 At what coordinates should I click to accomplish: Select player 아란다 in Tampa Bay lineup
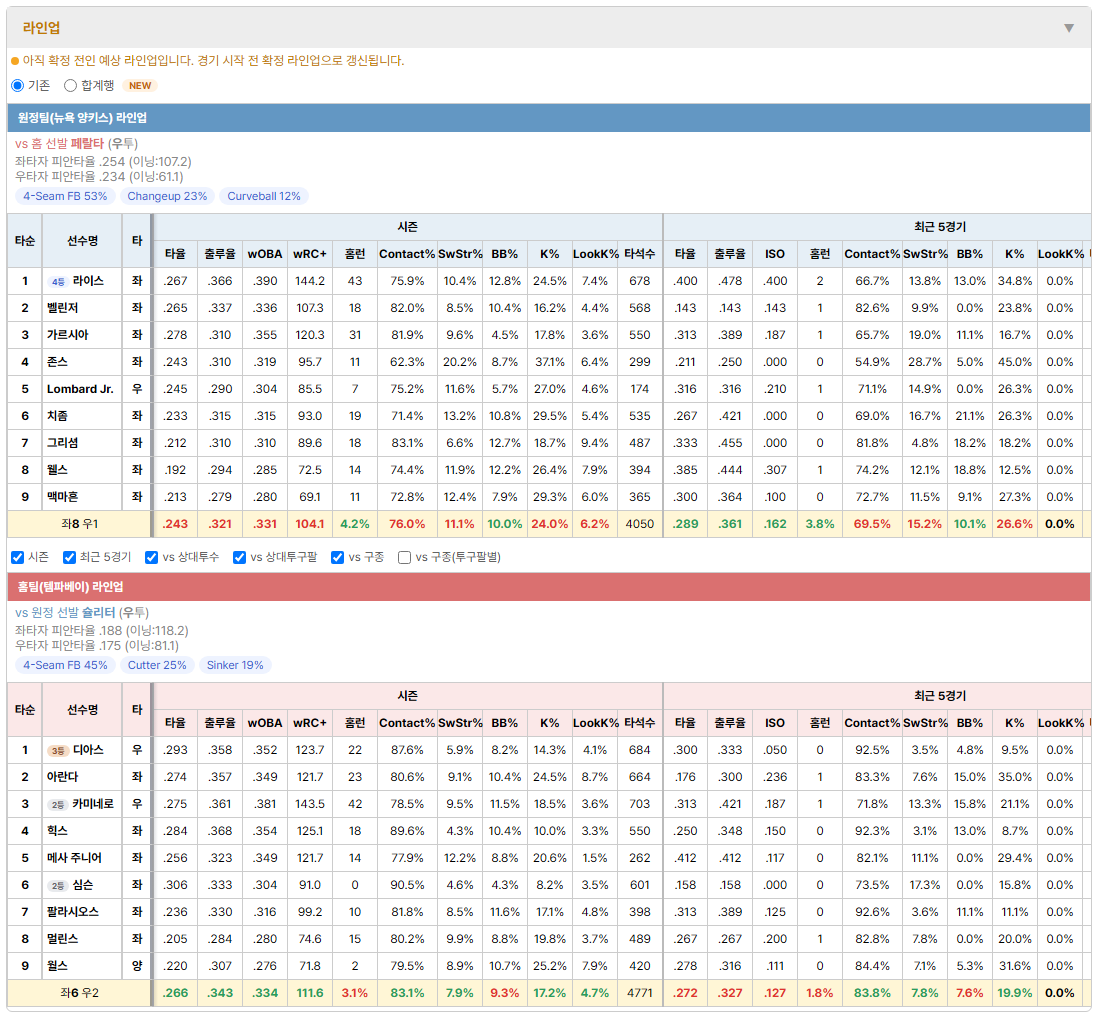pos(62,777)
